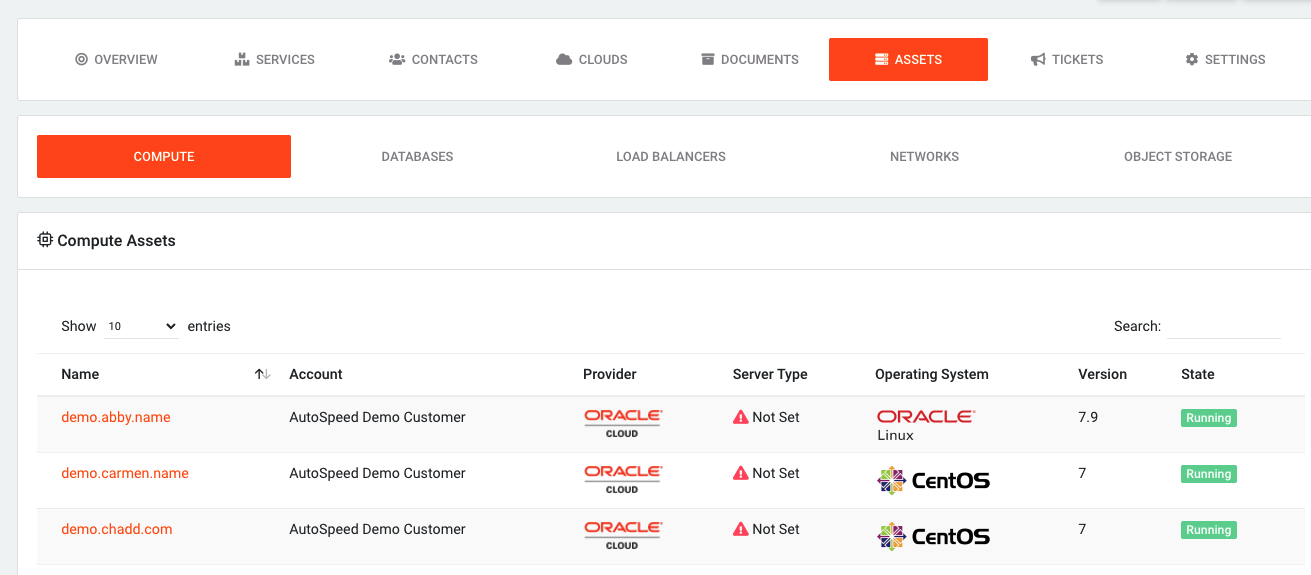Click the warning icon in demo.carmen.name row
Viewport: 1311px width, 575px height.
(x=741, y=473)
